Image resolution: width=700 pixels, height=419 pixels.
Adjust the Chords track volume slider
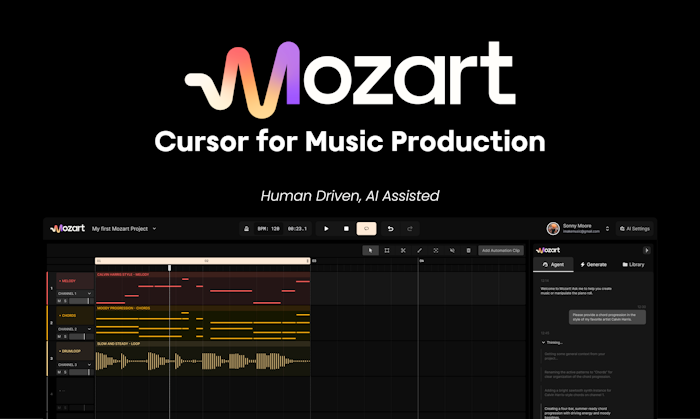pos(81,336)
